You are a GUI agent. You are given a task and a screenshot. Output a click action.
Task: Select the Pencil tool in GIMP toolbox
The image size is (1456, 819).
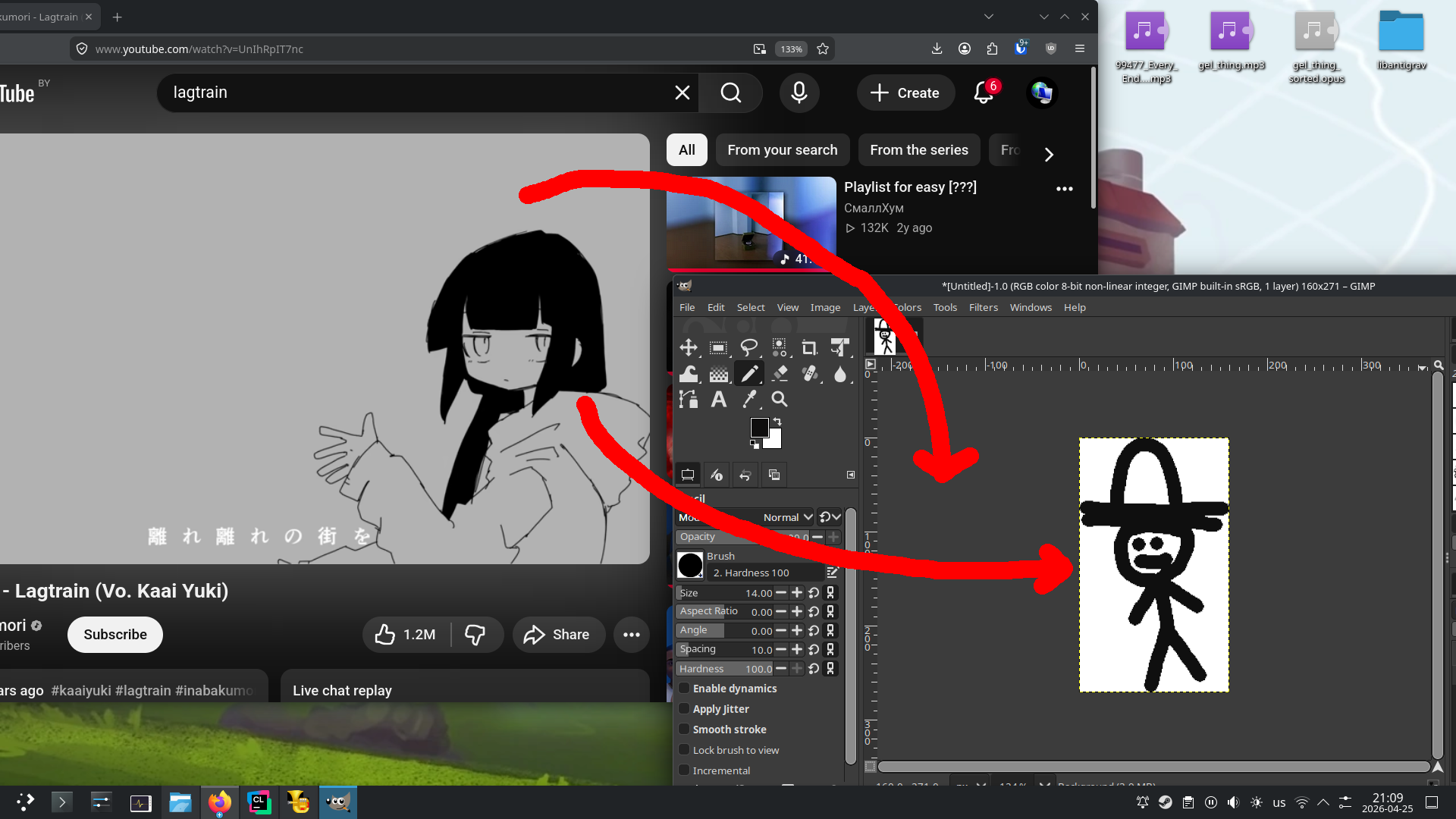[x=748, y=374]
